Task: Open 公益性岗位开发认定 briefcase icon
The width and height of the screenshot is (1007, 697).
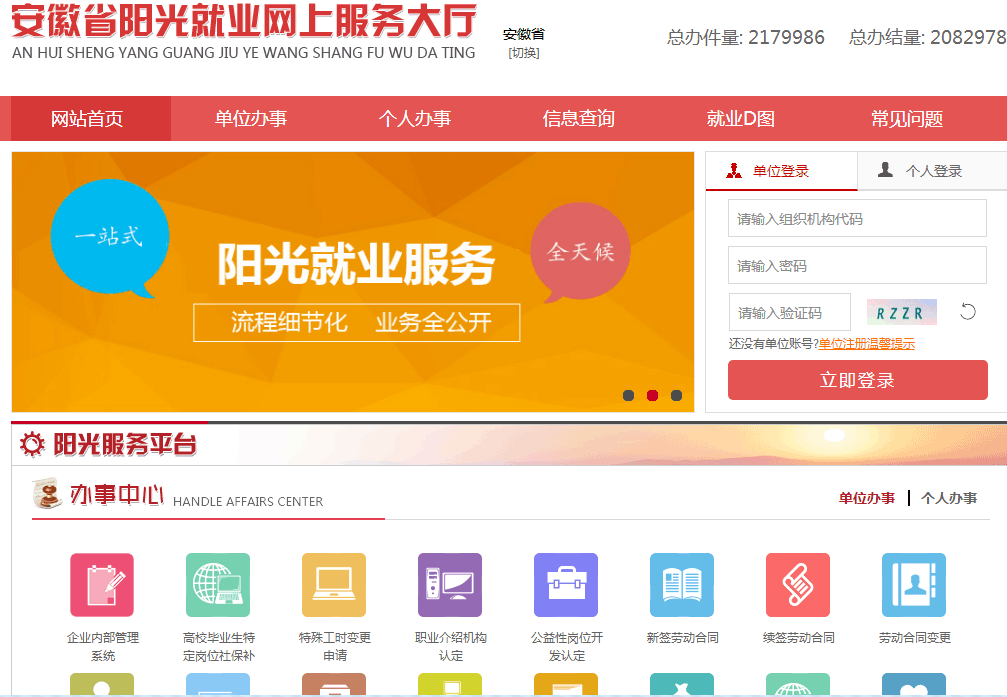Action: tap(565, 585)
